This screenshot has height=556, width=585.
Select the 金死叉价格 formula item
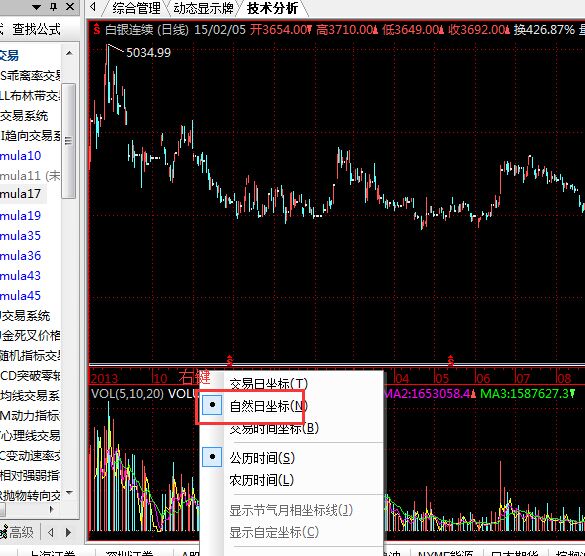(x=30, y=336)
